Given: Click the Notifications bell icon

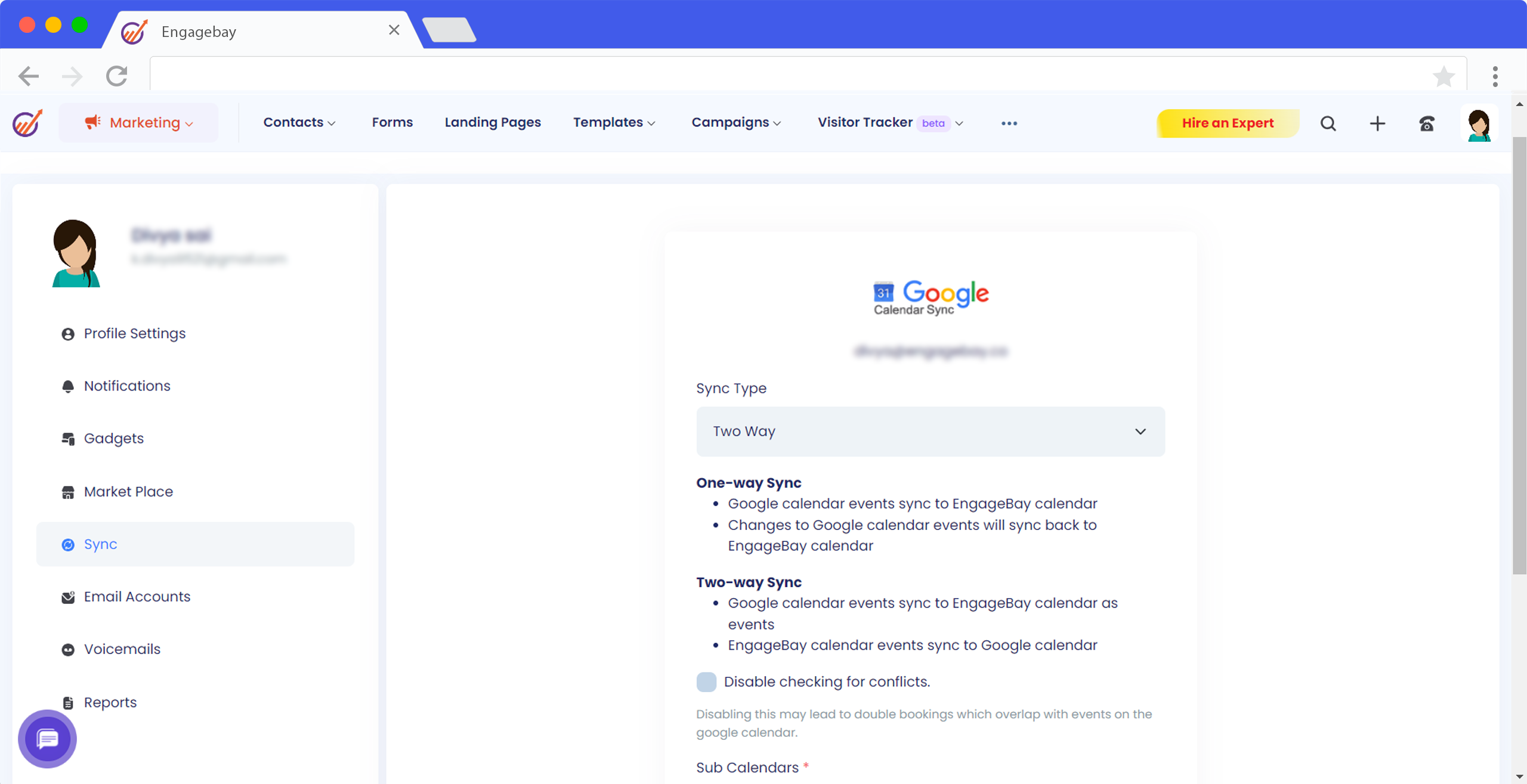Looking at the screenshot, I should tap(68, 386).
